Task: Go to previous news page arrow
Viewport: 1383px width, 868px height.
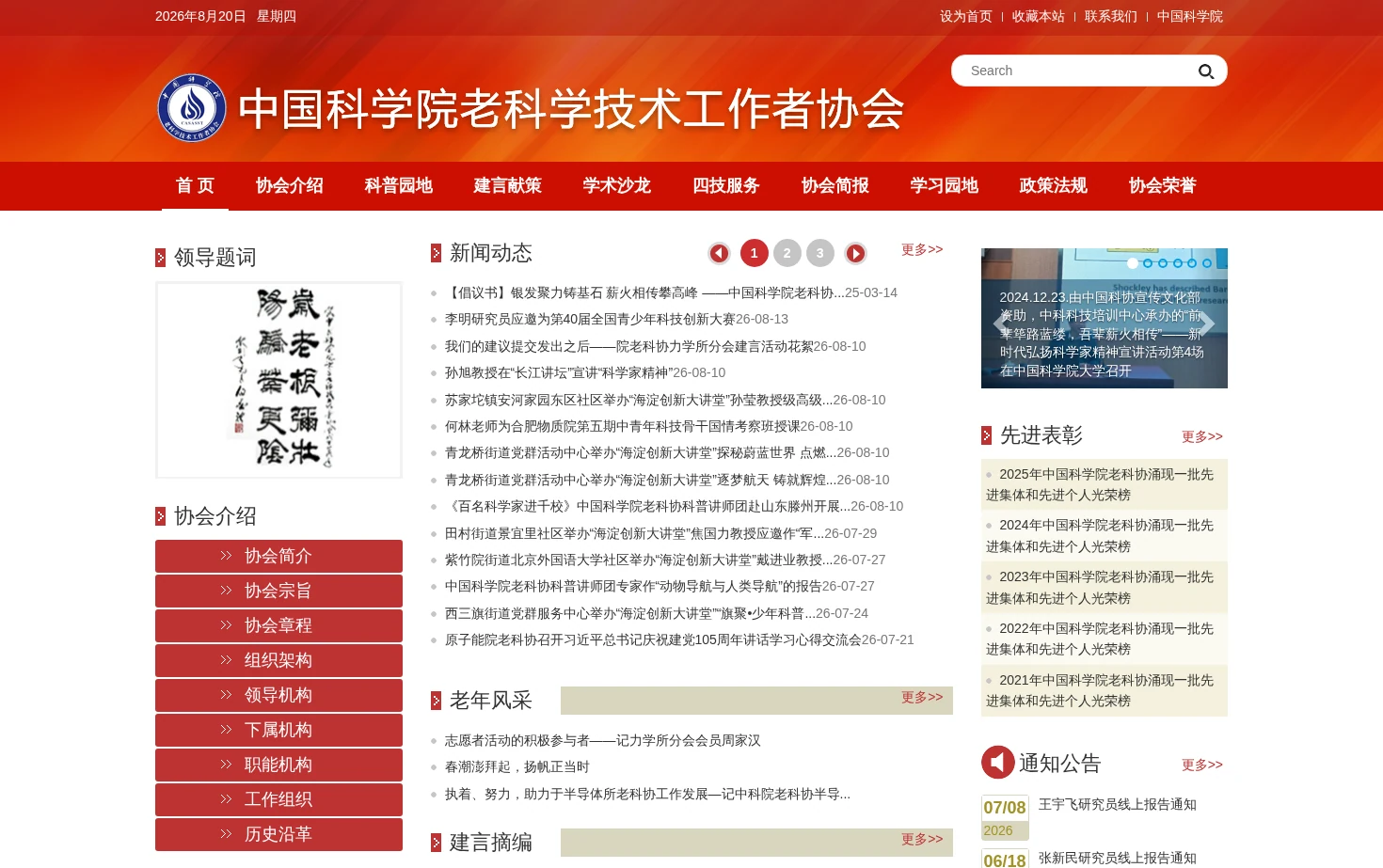Action: pyautogui.click(x=719, y=253)
